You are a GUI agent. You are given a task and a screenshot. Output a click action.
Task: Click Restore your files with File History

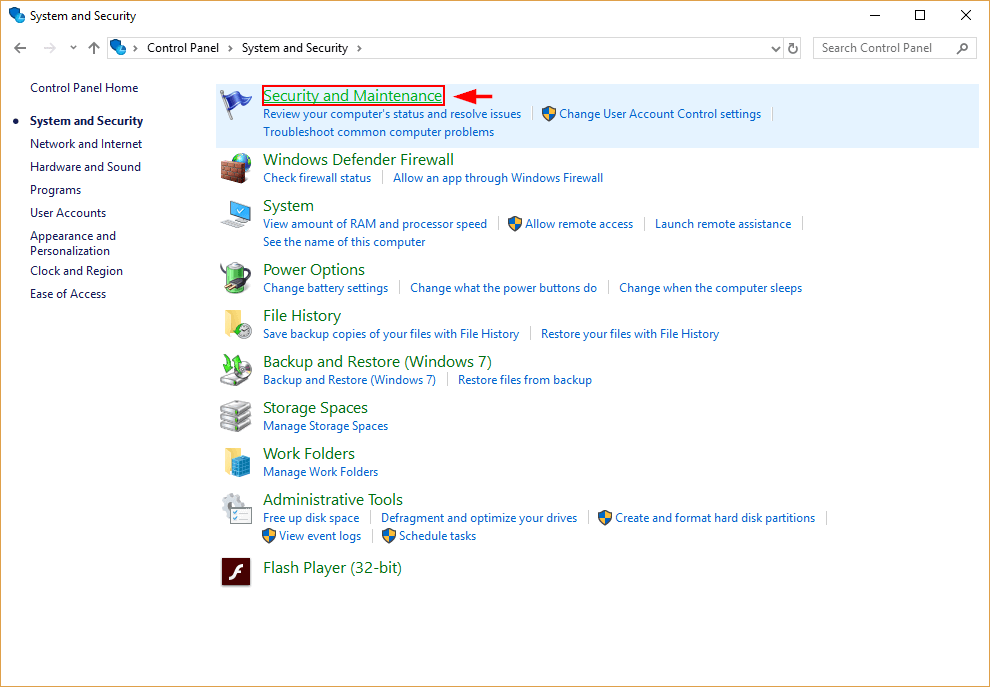point(630,334)
